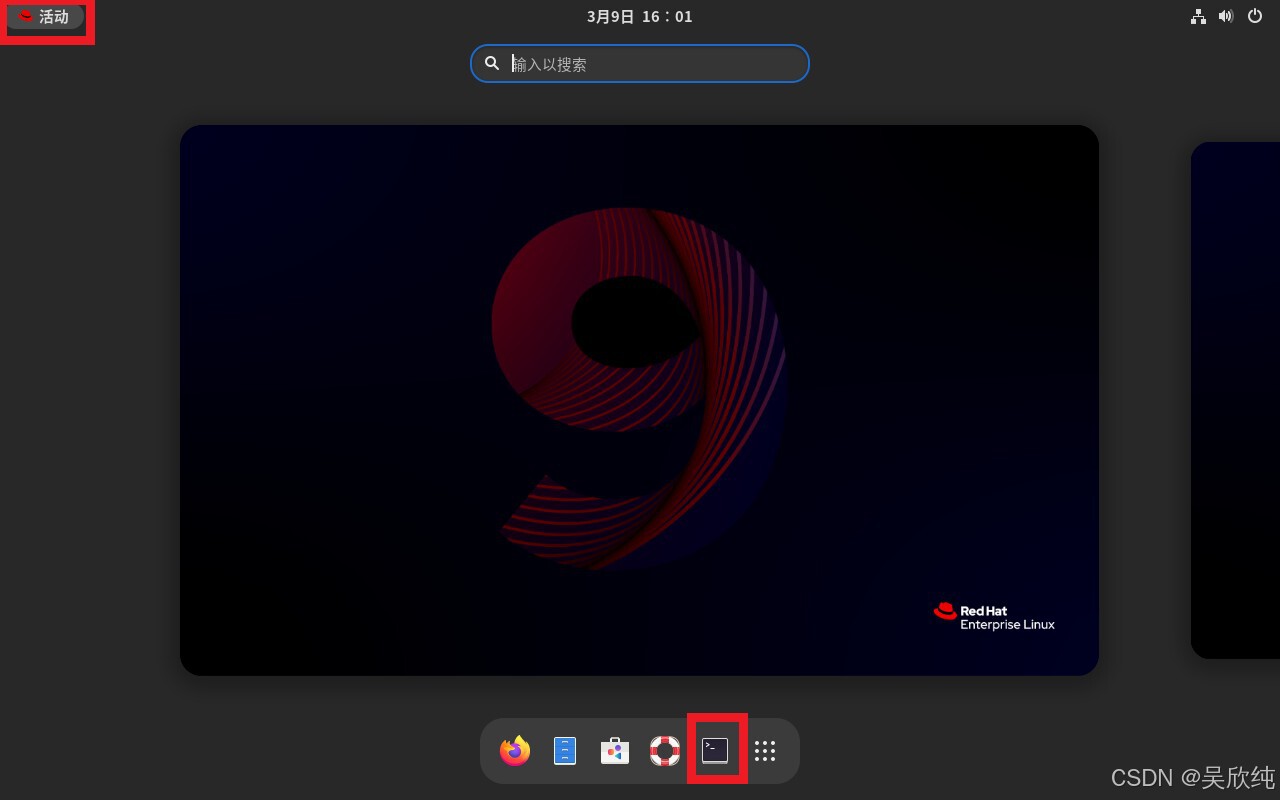Viewport: 1280px width, 800px height.
Task: Click the power icon in the top bar
Action: point(1255,16)
